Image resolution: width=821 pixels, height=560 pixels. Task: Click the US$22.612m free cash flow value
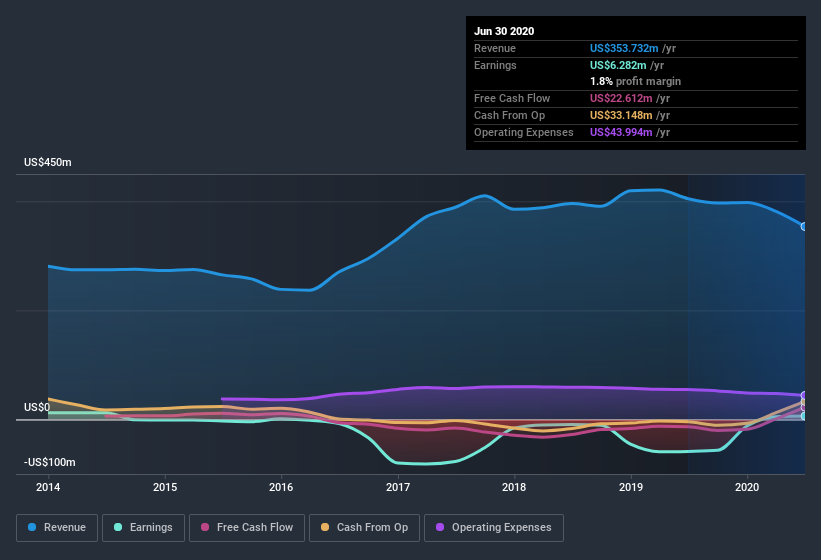[x=622, y=98]
